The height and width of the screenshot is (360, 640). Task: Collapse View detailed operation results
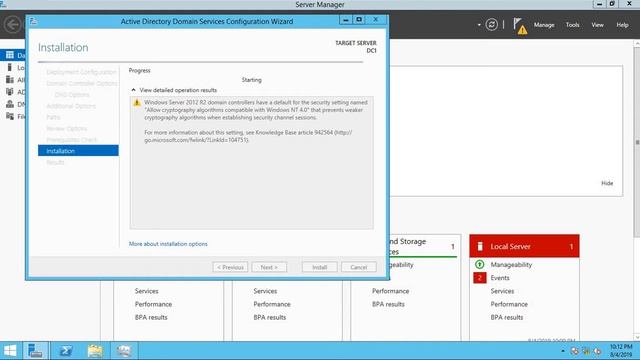(133, 90)
